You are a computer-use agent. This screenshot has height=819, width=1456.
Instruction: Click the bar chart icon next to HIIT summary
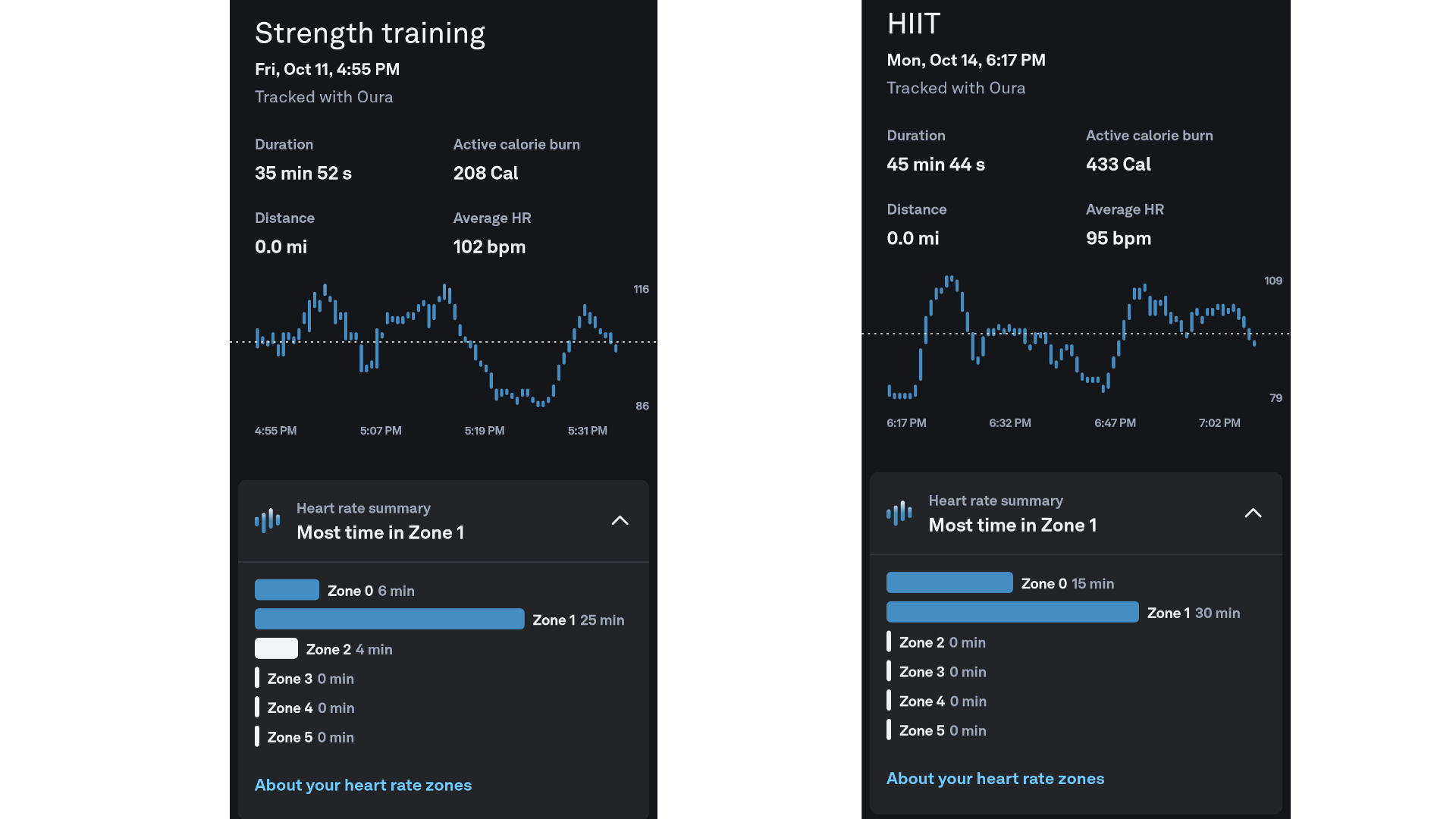[x=898, y=512]
